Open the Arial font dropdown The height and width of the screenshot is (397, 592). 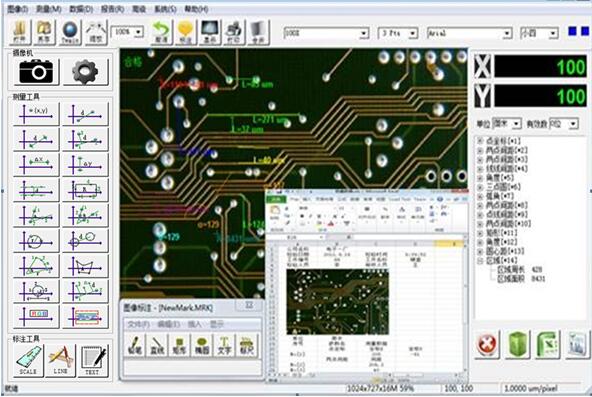pos(469,33)
